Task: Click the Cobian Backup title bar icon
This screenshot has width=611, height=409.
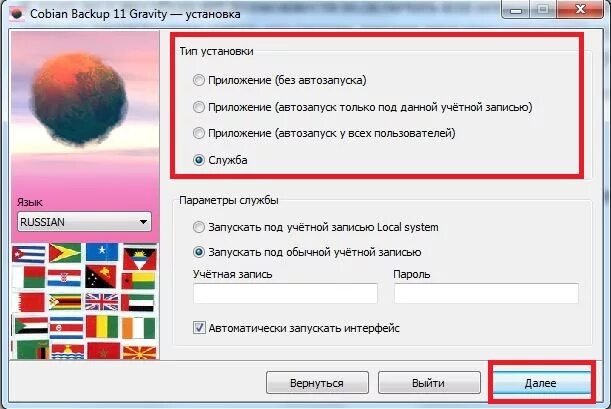Action: pyautogui.click(x=17, y=14)
